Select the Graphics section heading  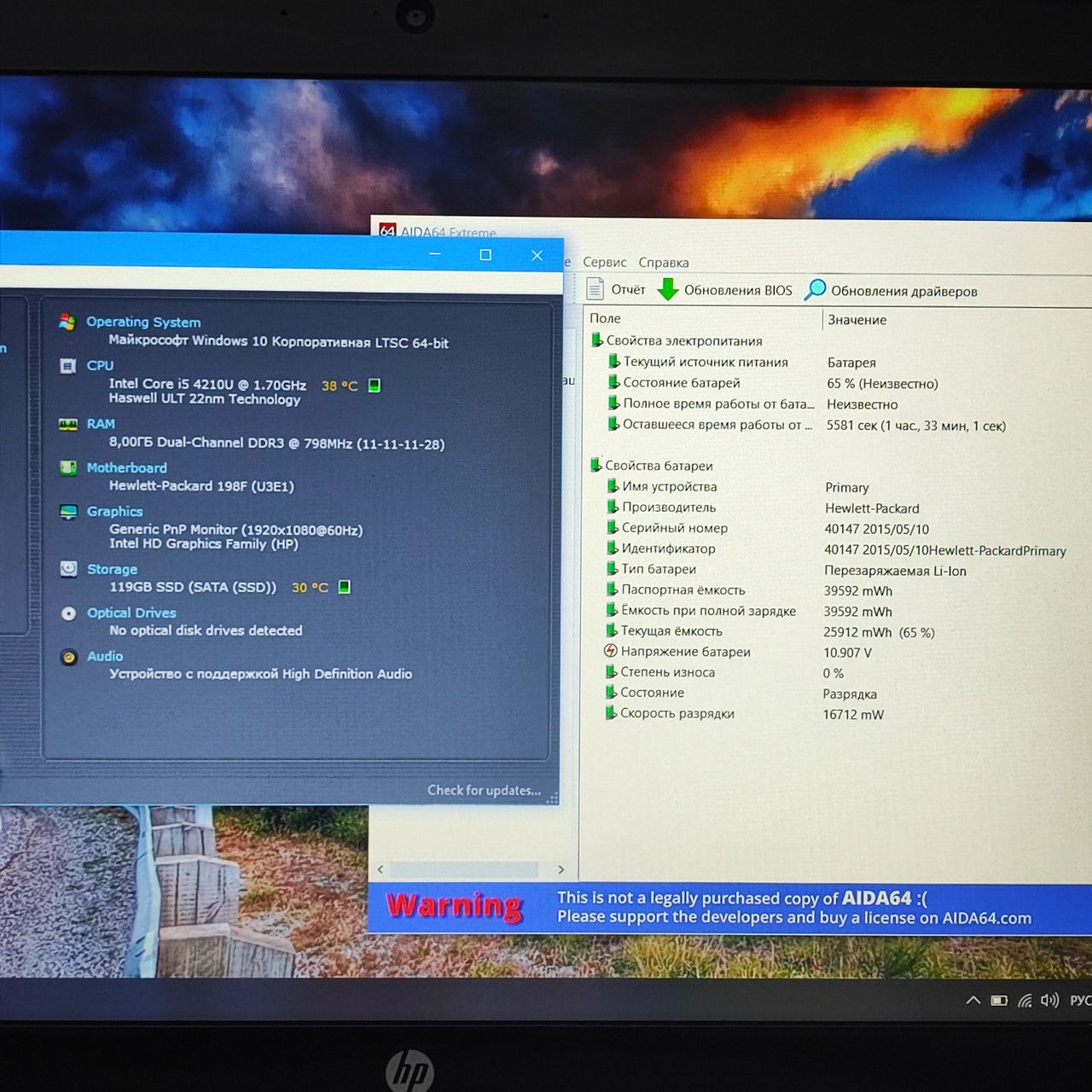point(114,511)
